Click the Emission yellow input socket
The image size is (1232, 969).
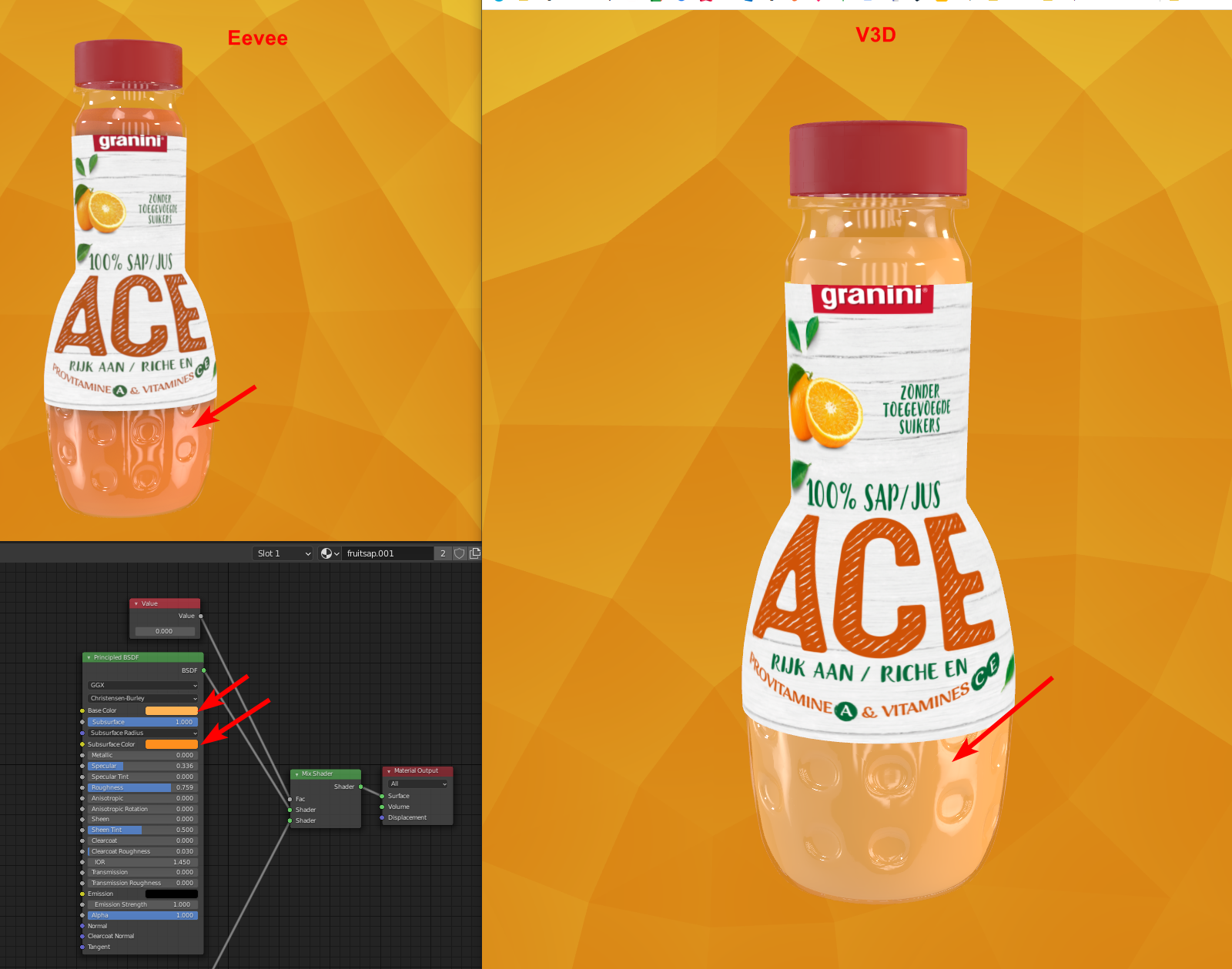82,894
